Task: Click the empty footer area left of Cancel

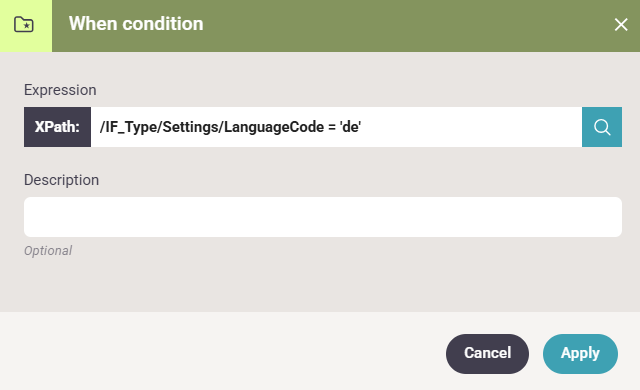Action: (x=220, y=353)
